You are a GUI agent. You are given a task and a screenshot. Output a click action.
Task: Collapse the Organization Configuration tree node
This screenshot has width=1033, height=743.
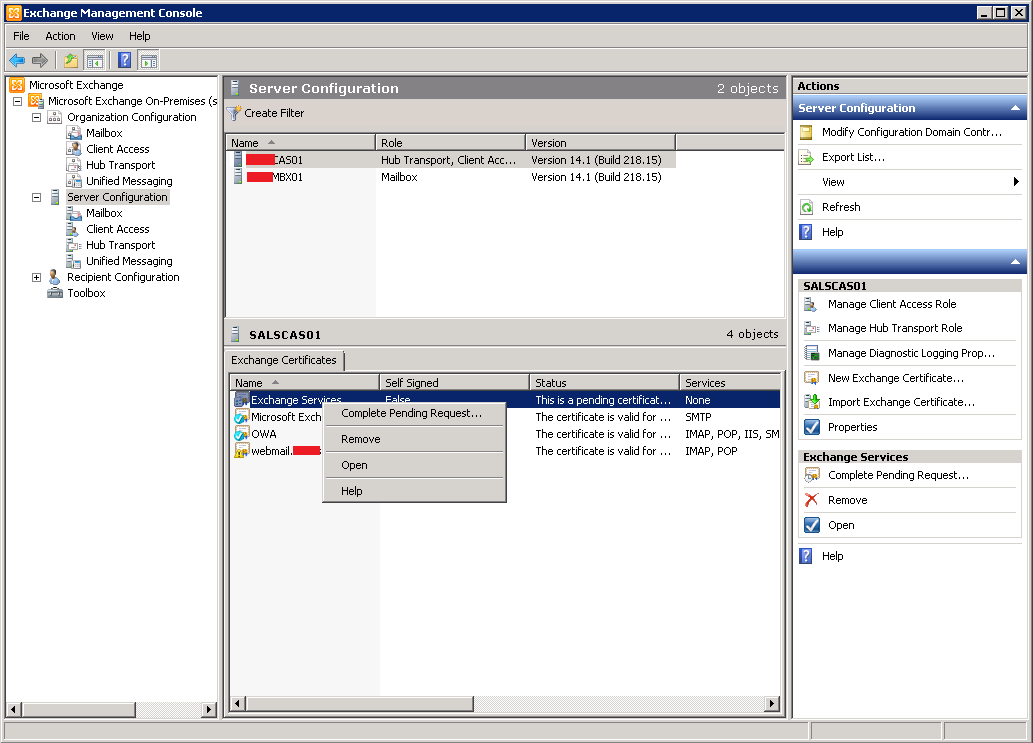pos(36,117)
